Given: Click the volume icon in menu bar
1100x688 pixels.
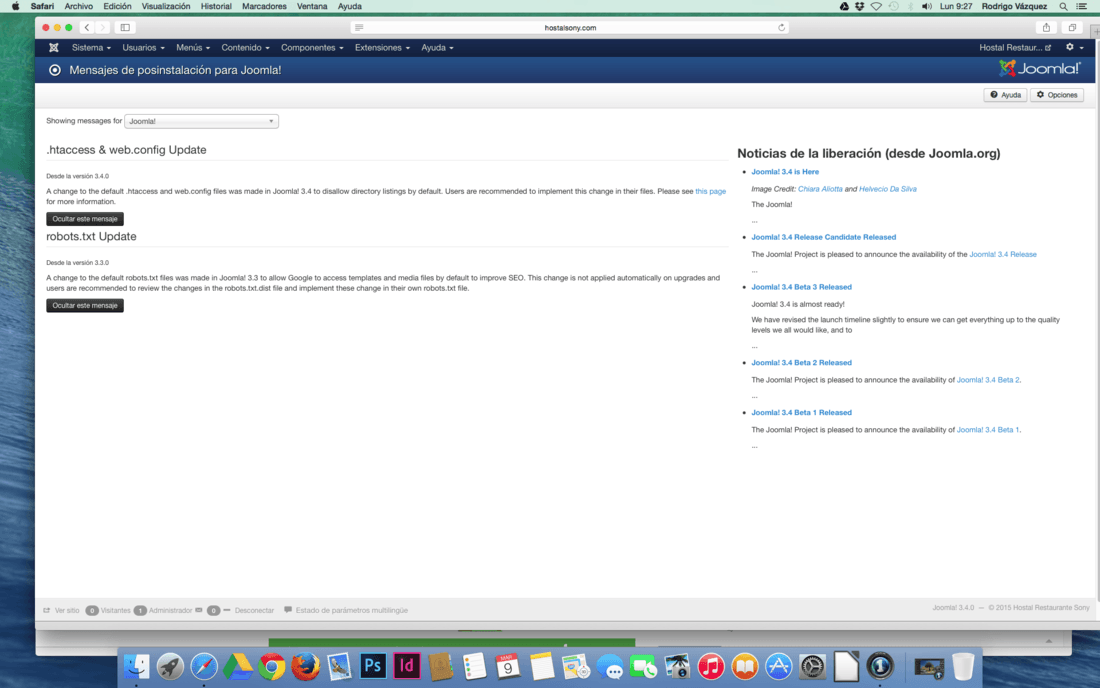Looking at the screenshot, I should [927, 6].
